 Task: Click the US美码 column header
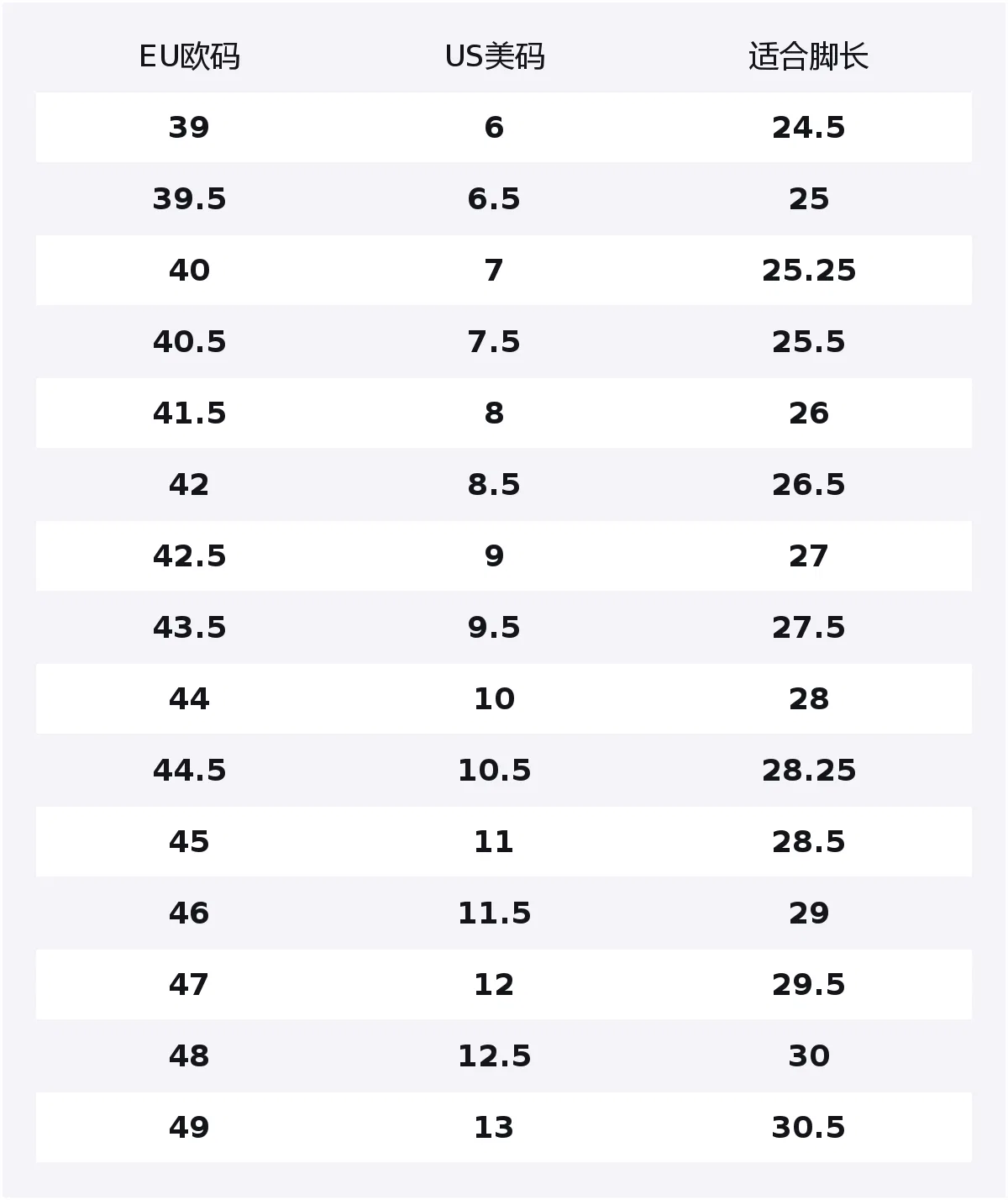coord(494,57)
